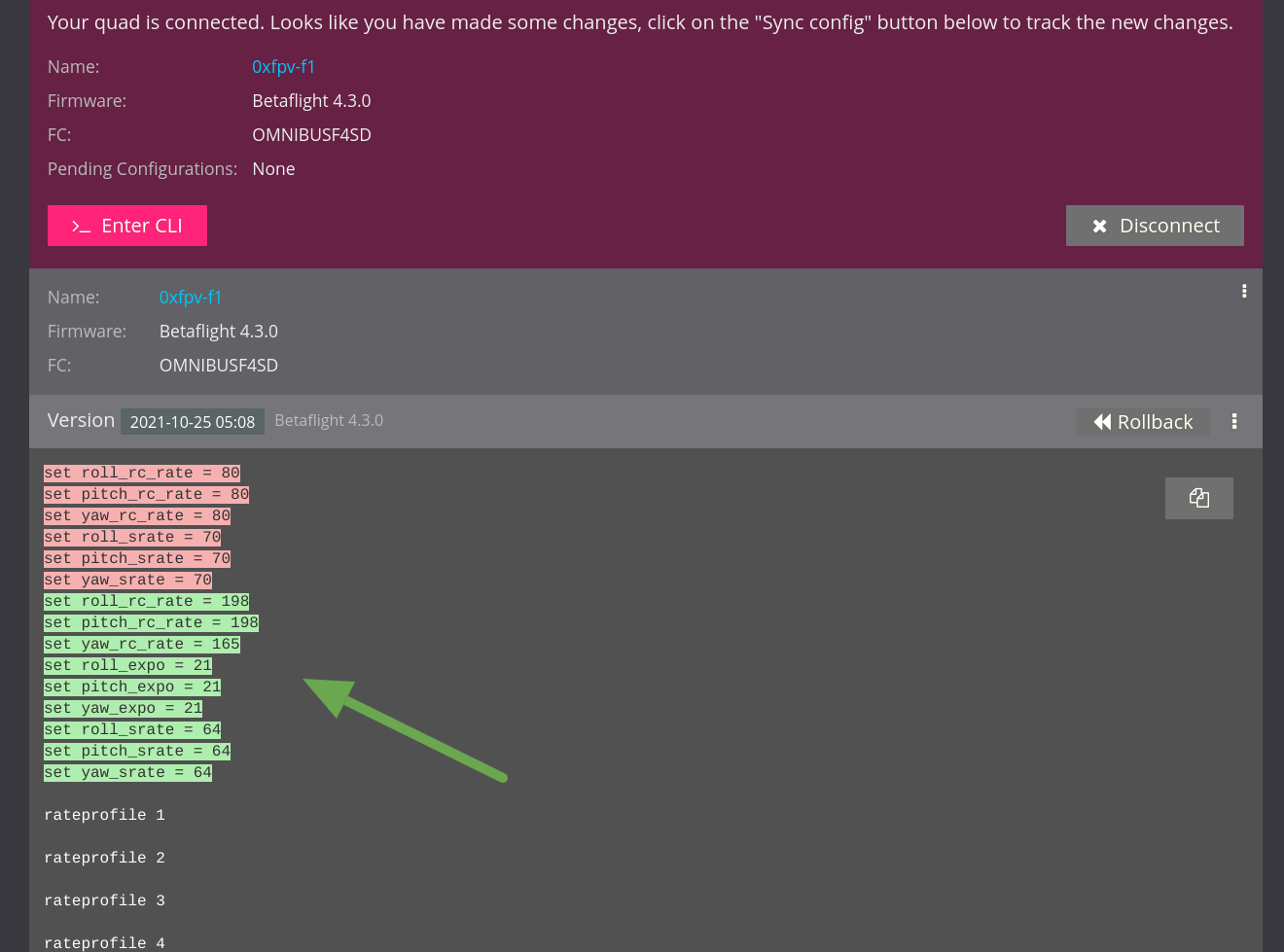
Task: Click the rateprofile 1 line
Action: tap(104, 816)
